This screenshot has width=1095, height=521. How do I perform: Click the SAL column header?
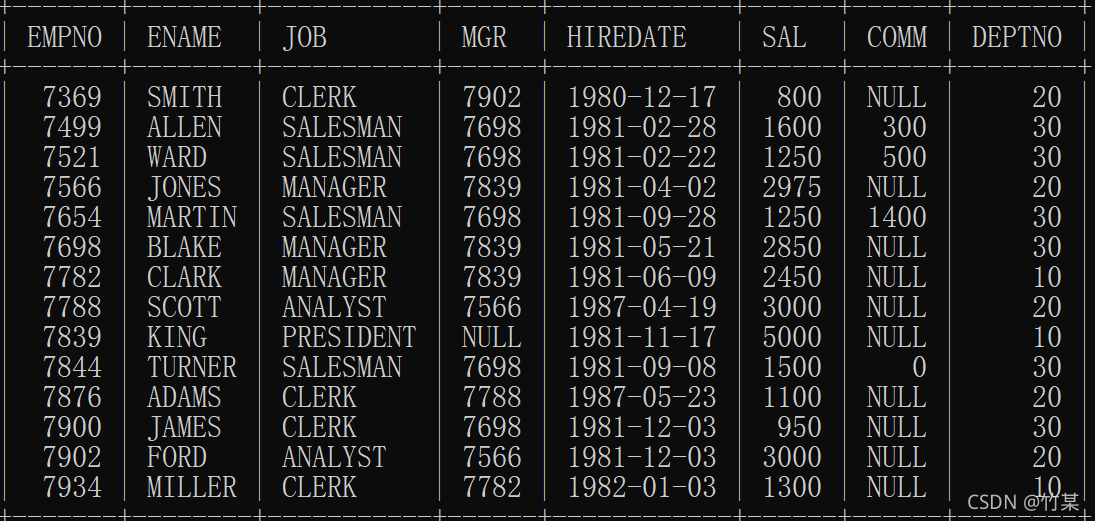[x=784, y=38]
